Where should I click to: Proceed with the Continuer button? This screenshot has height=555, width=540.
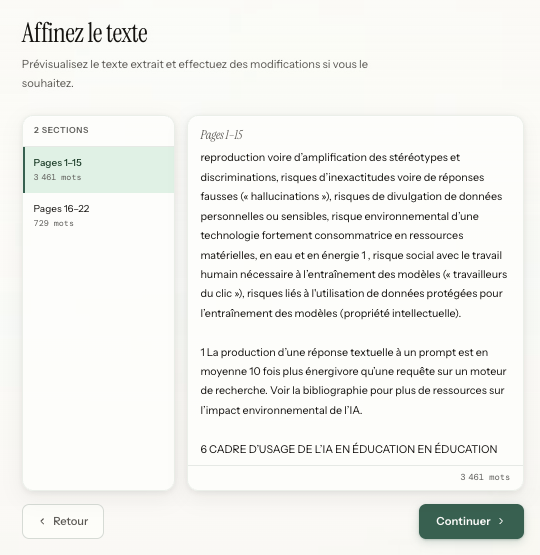tap(471, 521)
